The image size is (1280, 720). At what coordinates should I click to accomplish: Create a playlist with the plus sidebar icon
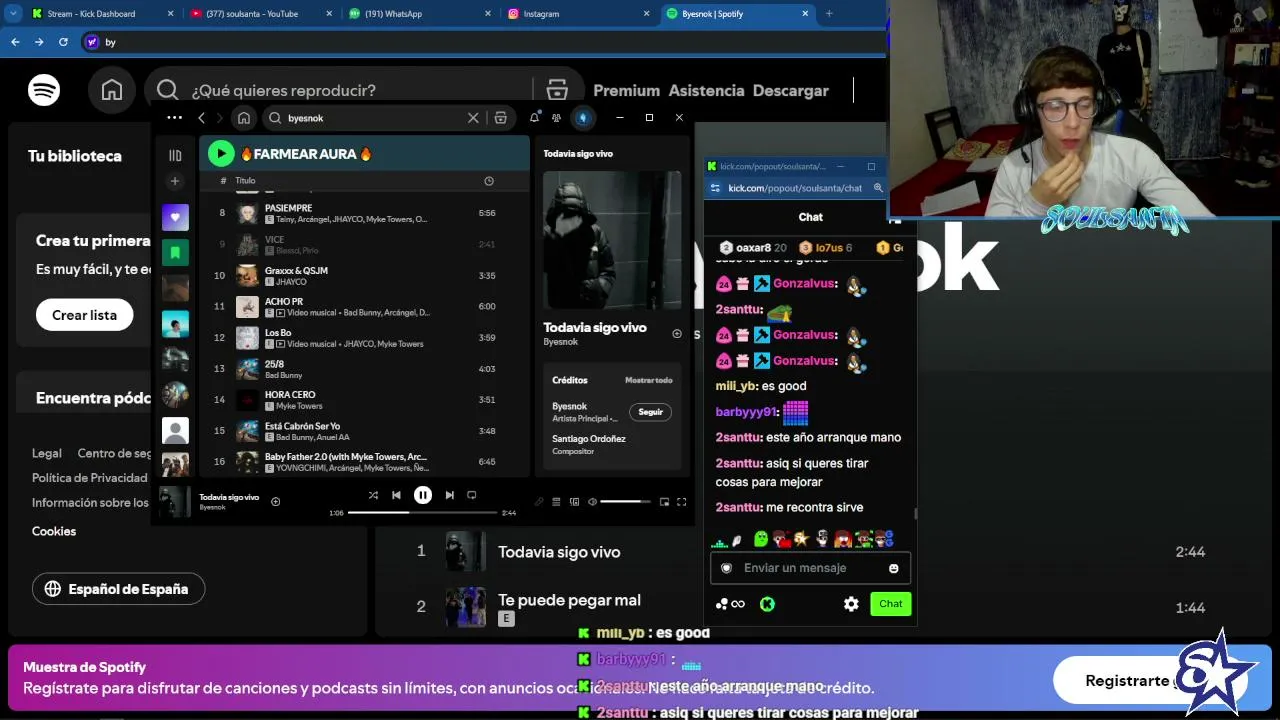tap(175, 181)
